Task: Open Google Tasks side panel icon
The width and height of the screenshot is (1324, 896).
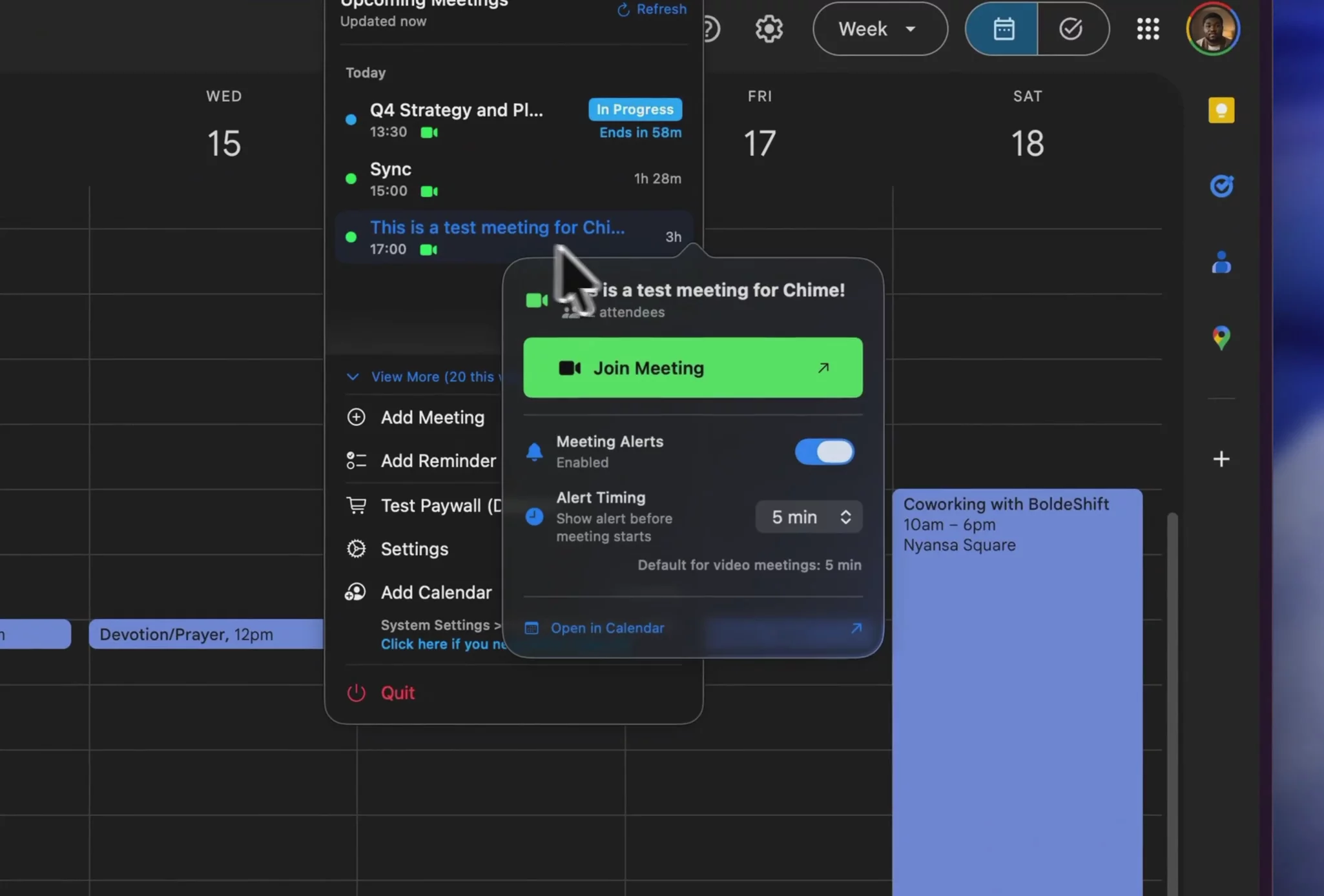Action: pyautogui.click(x=1221, y=187)
